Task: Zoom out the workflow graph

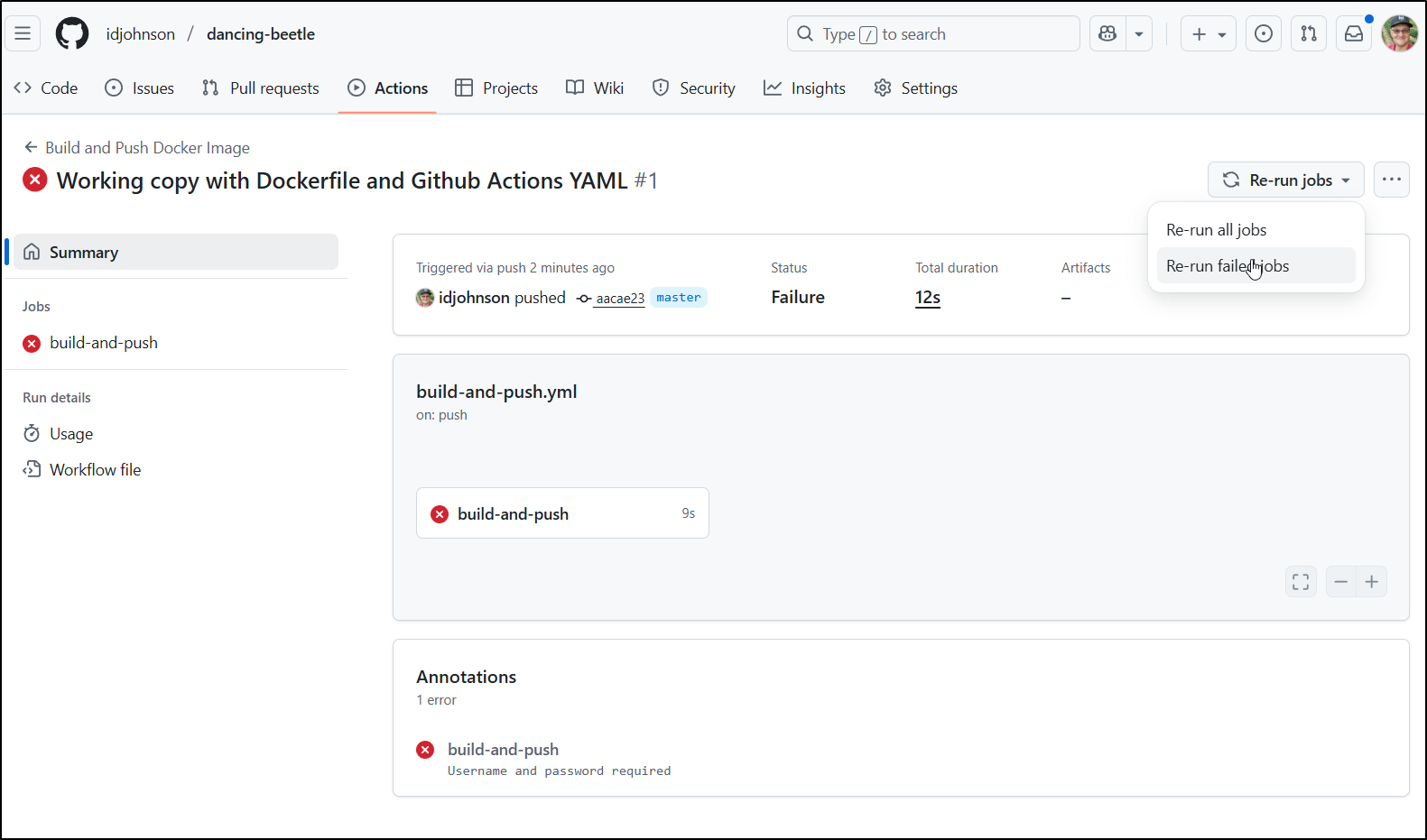Action: [x=1341, y=582]
